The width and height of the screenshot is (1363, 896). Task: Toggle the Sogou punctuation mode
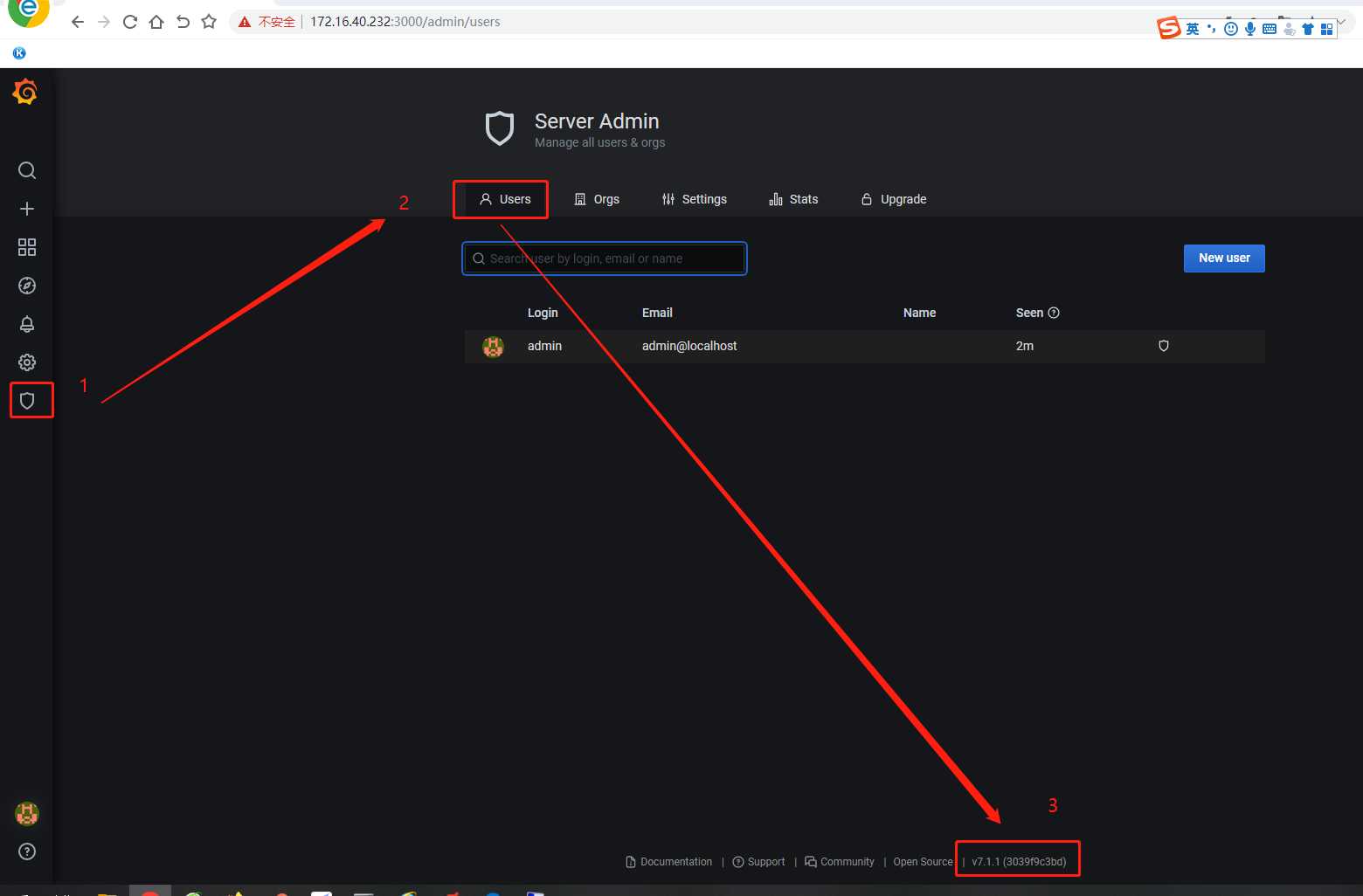coord(1211,29)
